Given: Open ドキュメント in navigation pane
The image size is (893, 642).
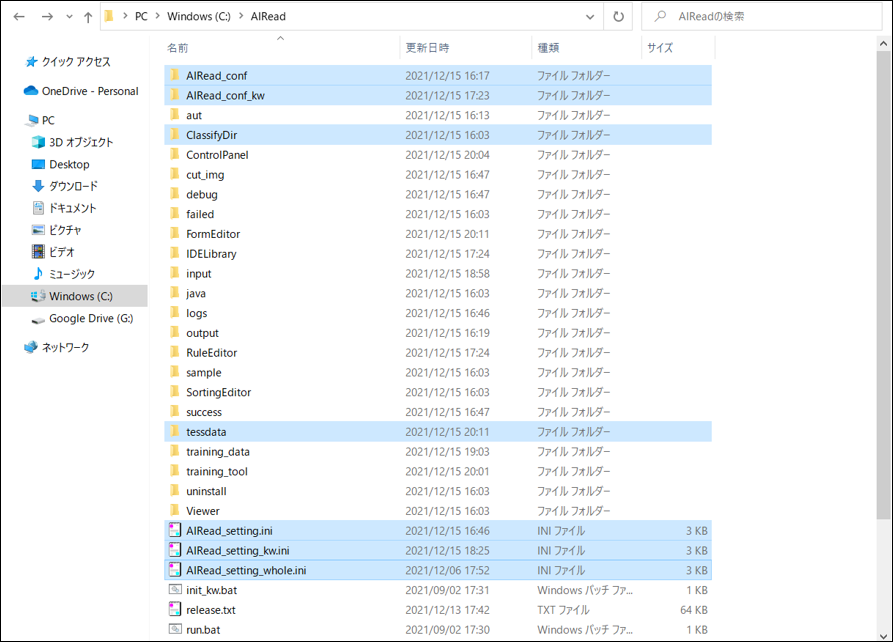Looking at the screenshot, I should coord(64,208).
